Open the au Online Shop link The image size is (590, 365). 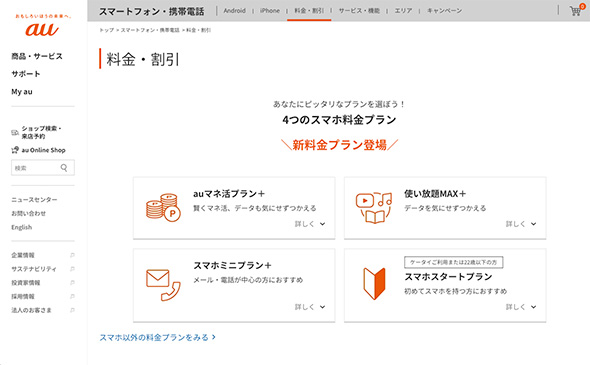(44, 150)
